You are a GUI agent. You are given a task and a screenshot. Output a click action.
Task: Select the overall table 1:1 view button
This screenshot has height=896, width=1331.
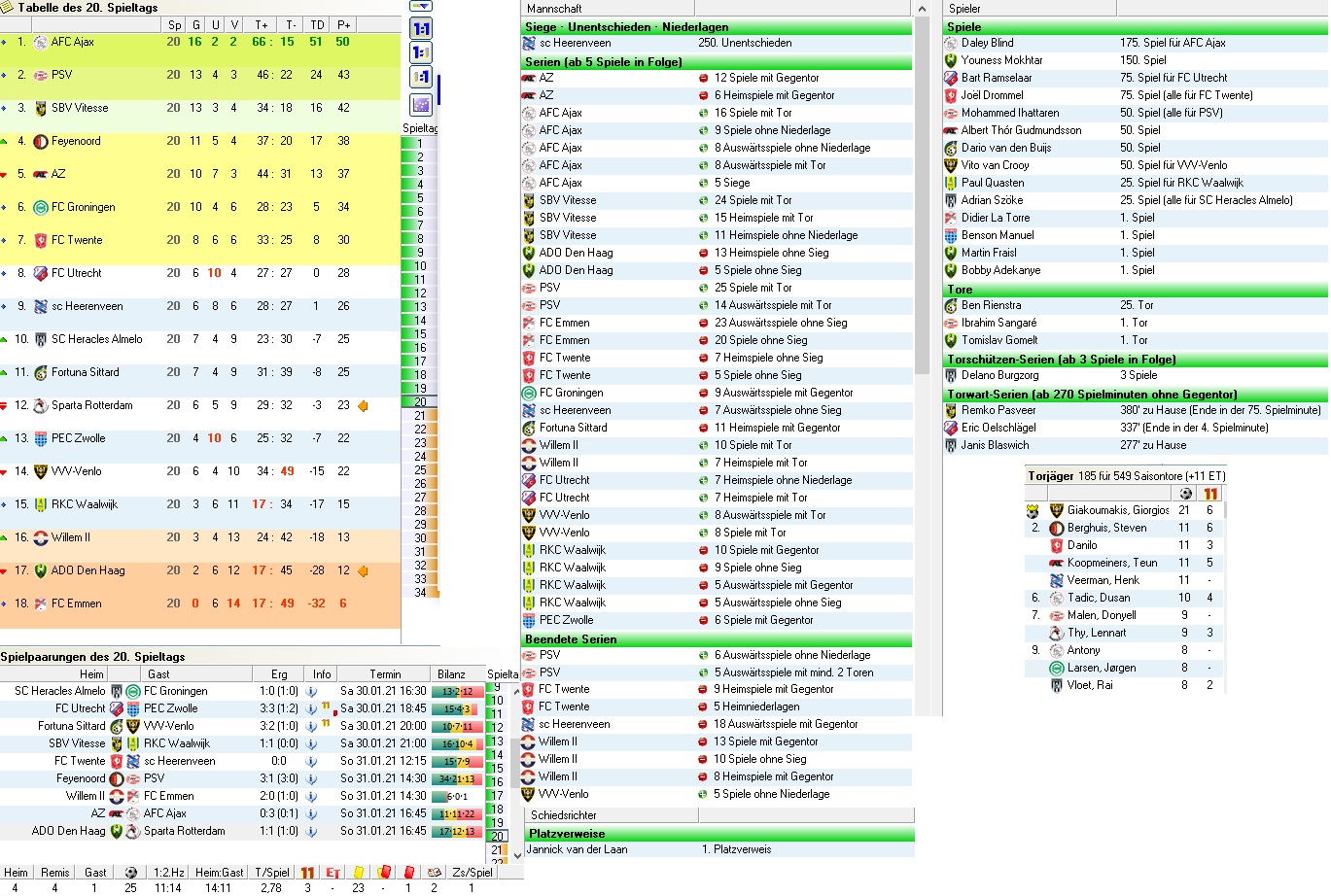click(x=421, y=29)
